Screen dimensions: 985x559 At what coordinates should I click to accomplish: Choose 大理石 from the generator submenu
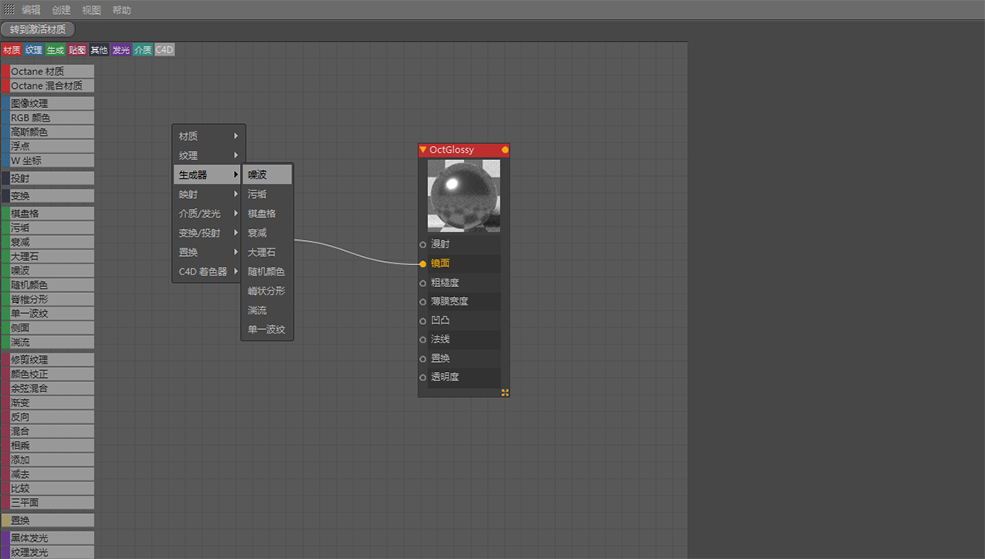pos(262,252)
